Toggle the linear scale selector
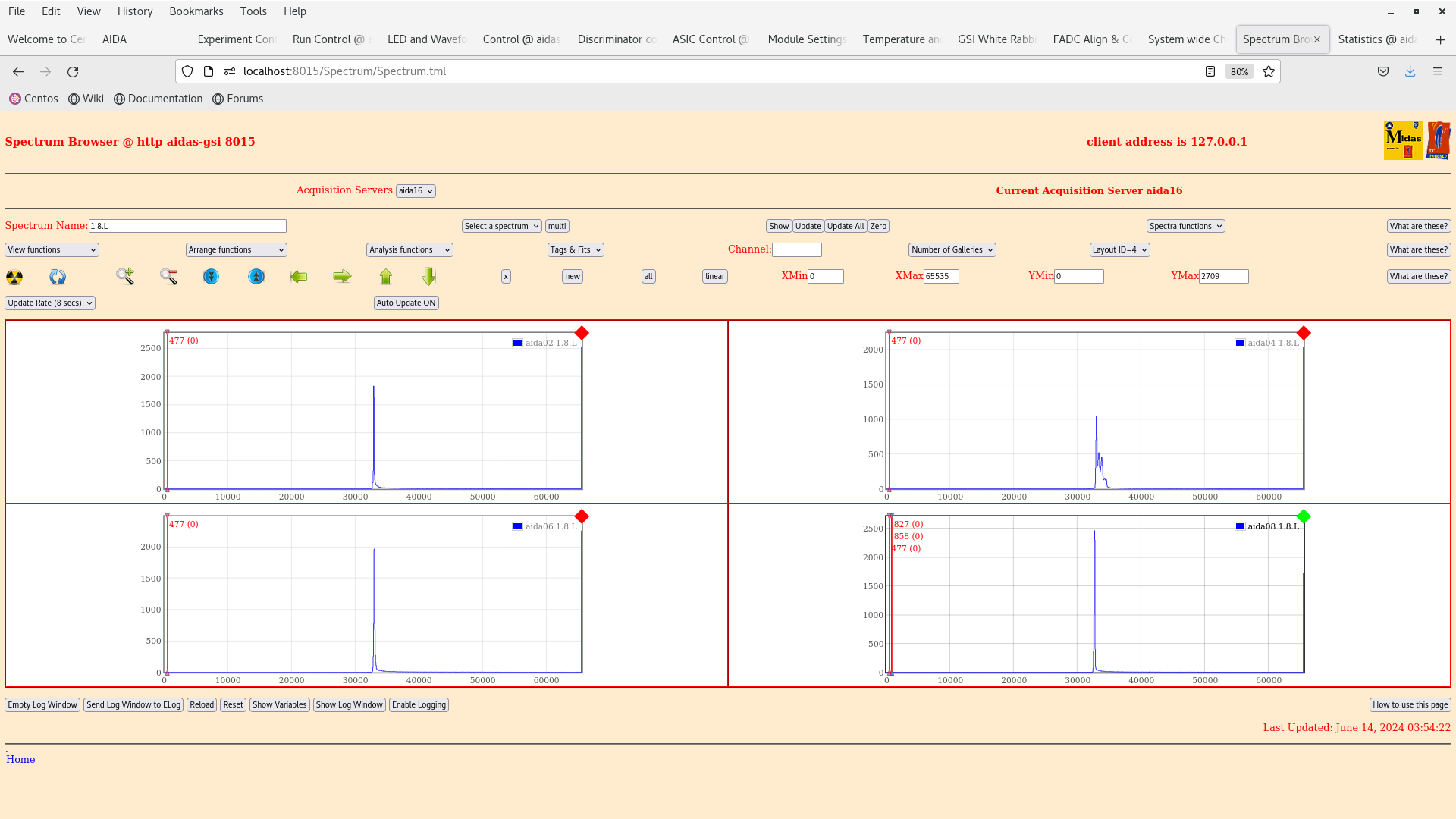Image resolution: width=1456 pixels, height=819 pixels. click(715, 275)
